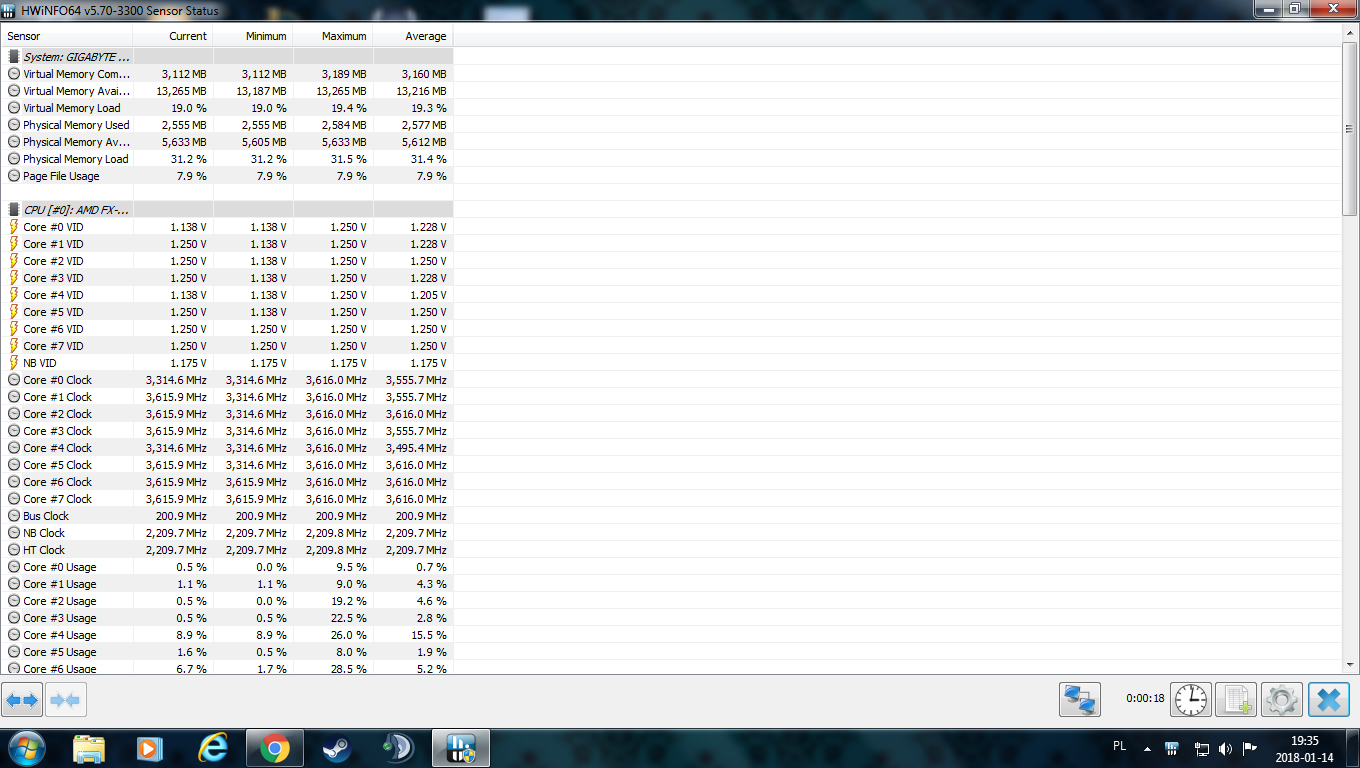Start sensor logging with the sheet-plus icon

(x=1235, y=700)
